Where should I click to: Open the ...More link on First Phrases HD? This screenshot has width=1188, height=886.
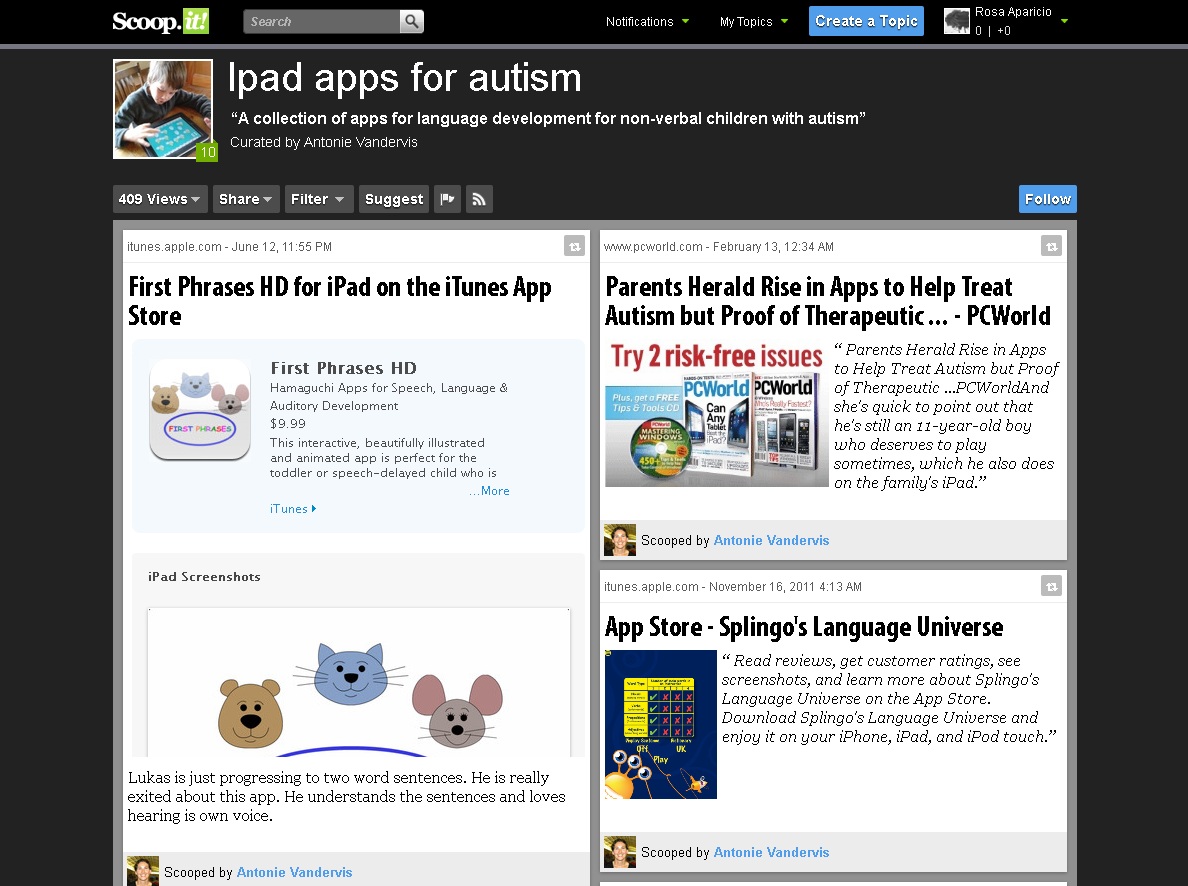click(x=489, y=490)
